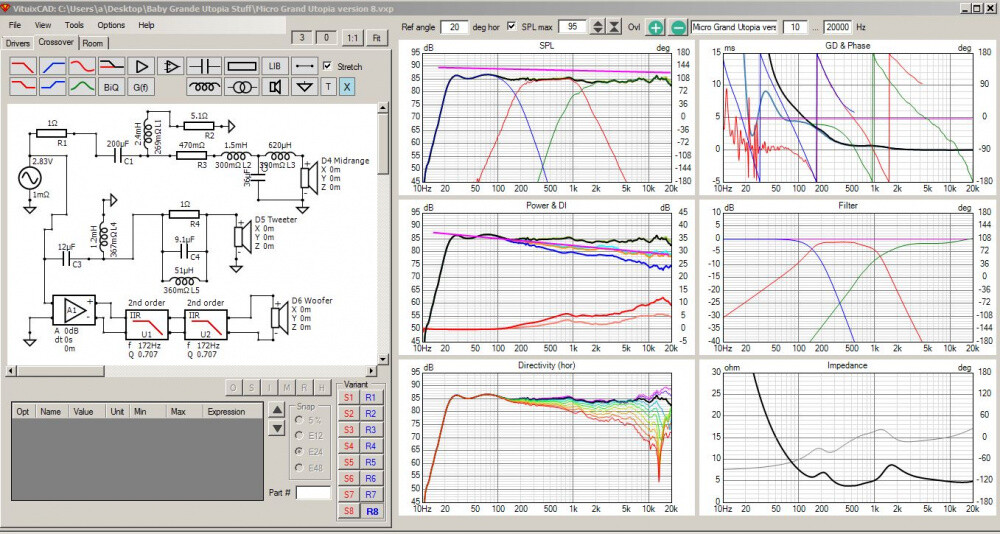Click the green remove overlay button
This screenshot has width=1000, height=534.
click(678, 26)
